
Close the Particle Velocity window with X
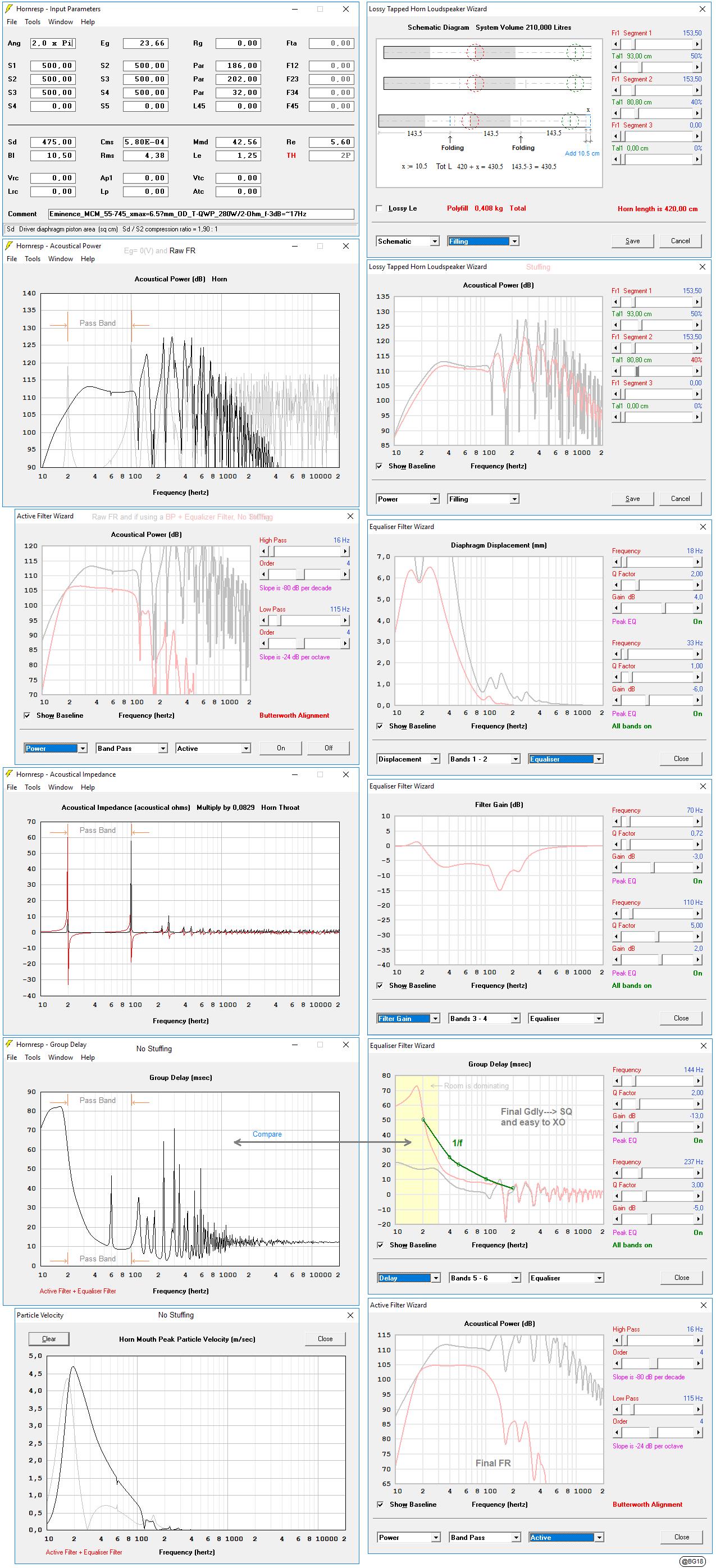tap(350, 1315)
